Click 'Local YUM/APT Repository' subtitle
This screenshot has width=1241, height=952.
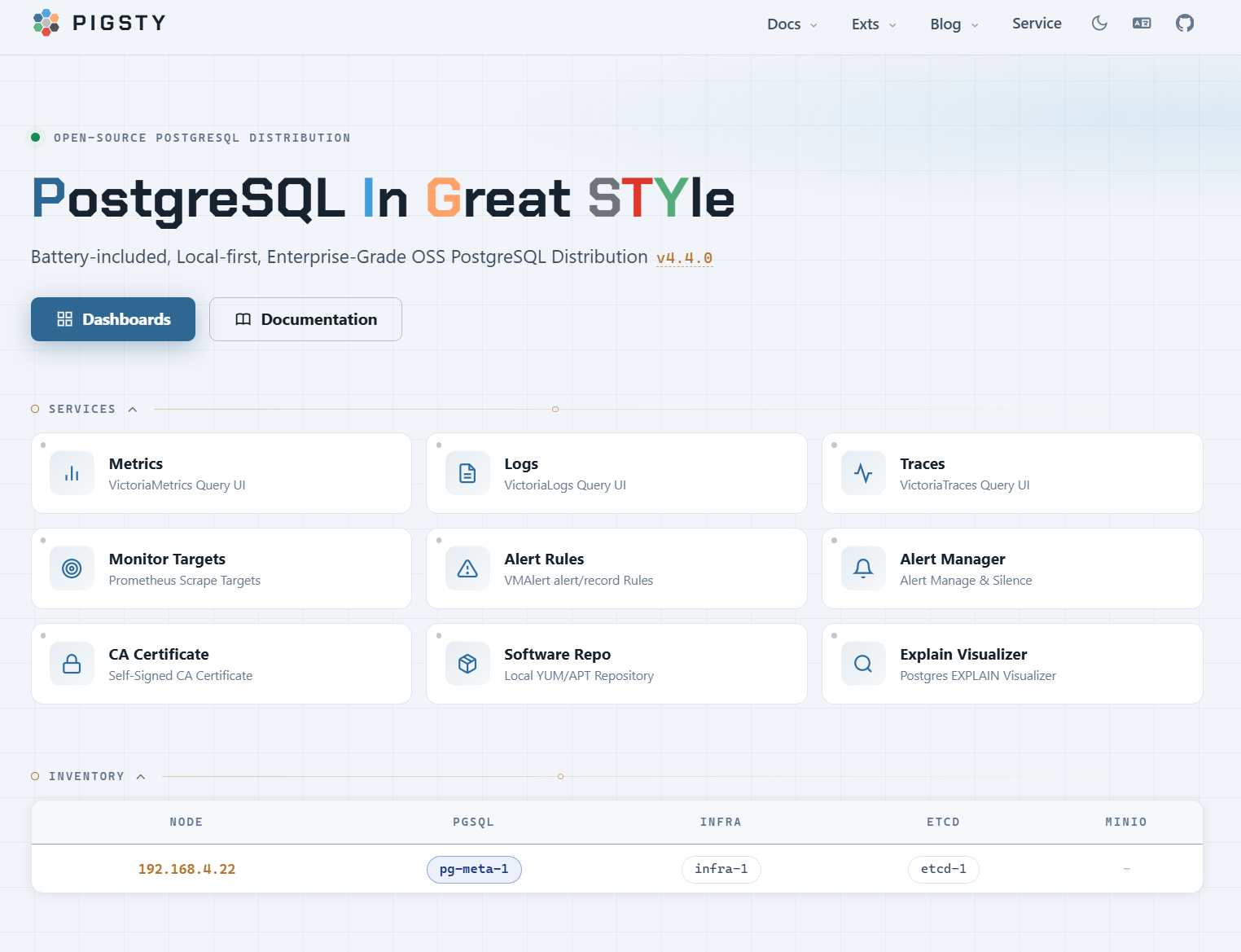tap(579, 676)
